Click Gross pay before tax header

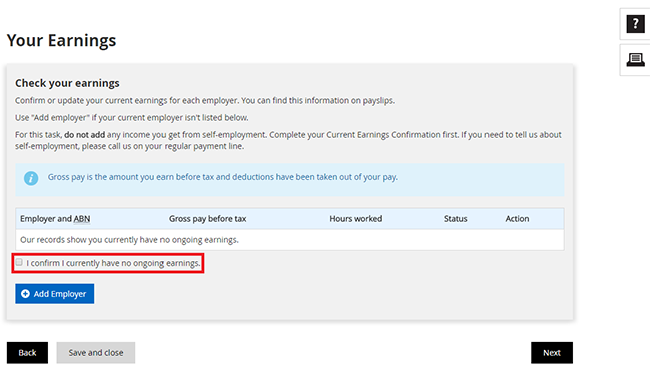pos(207,218)
